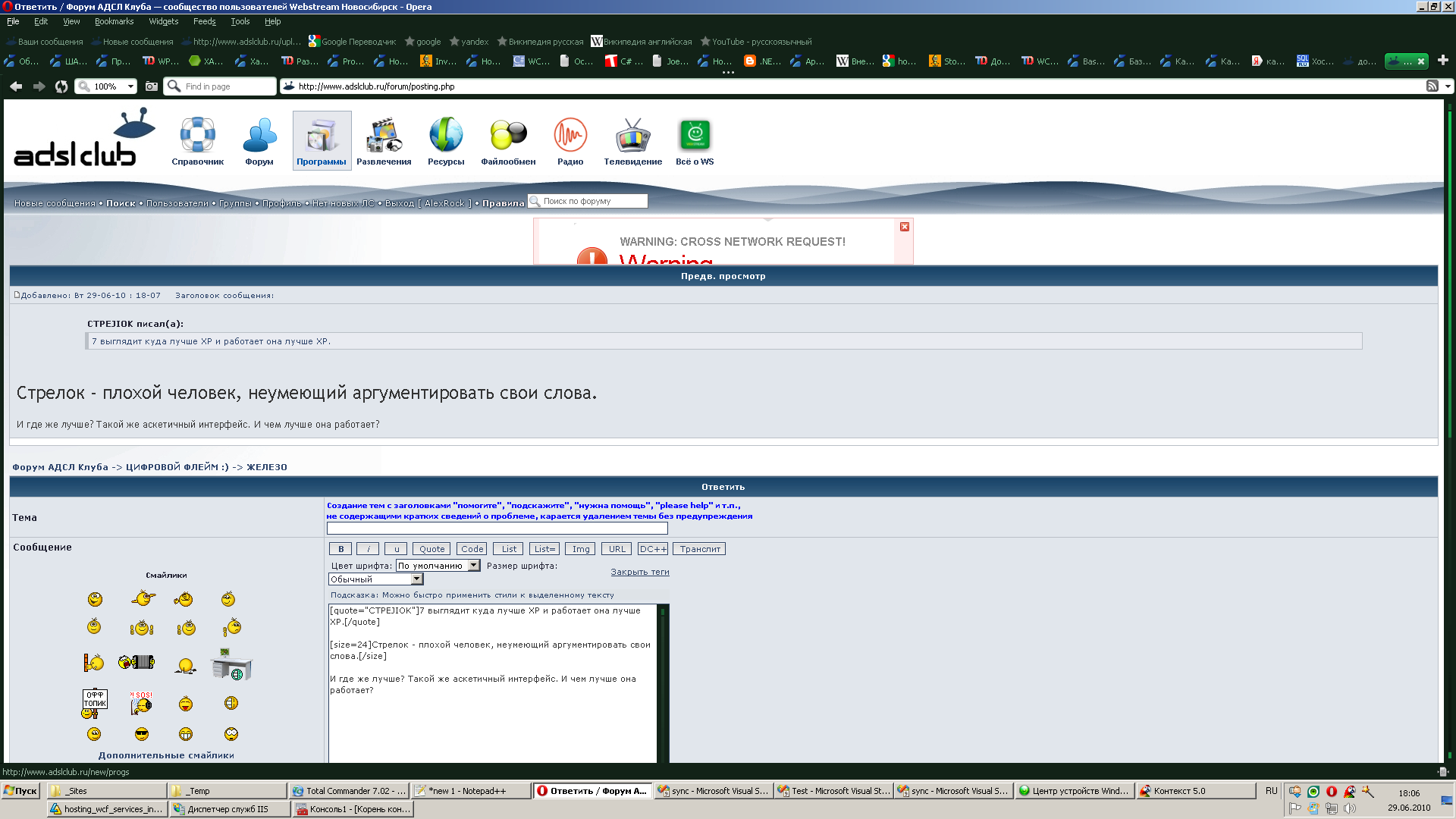Click the browser address bar URL
This screenshot has height=819, width=1456.
click(x=849, y=86)
